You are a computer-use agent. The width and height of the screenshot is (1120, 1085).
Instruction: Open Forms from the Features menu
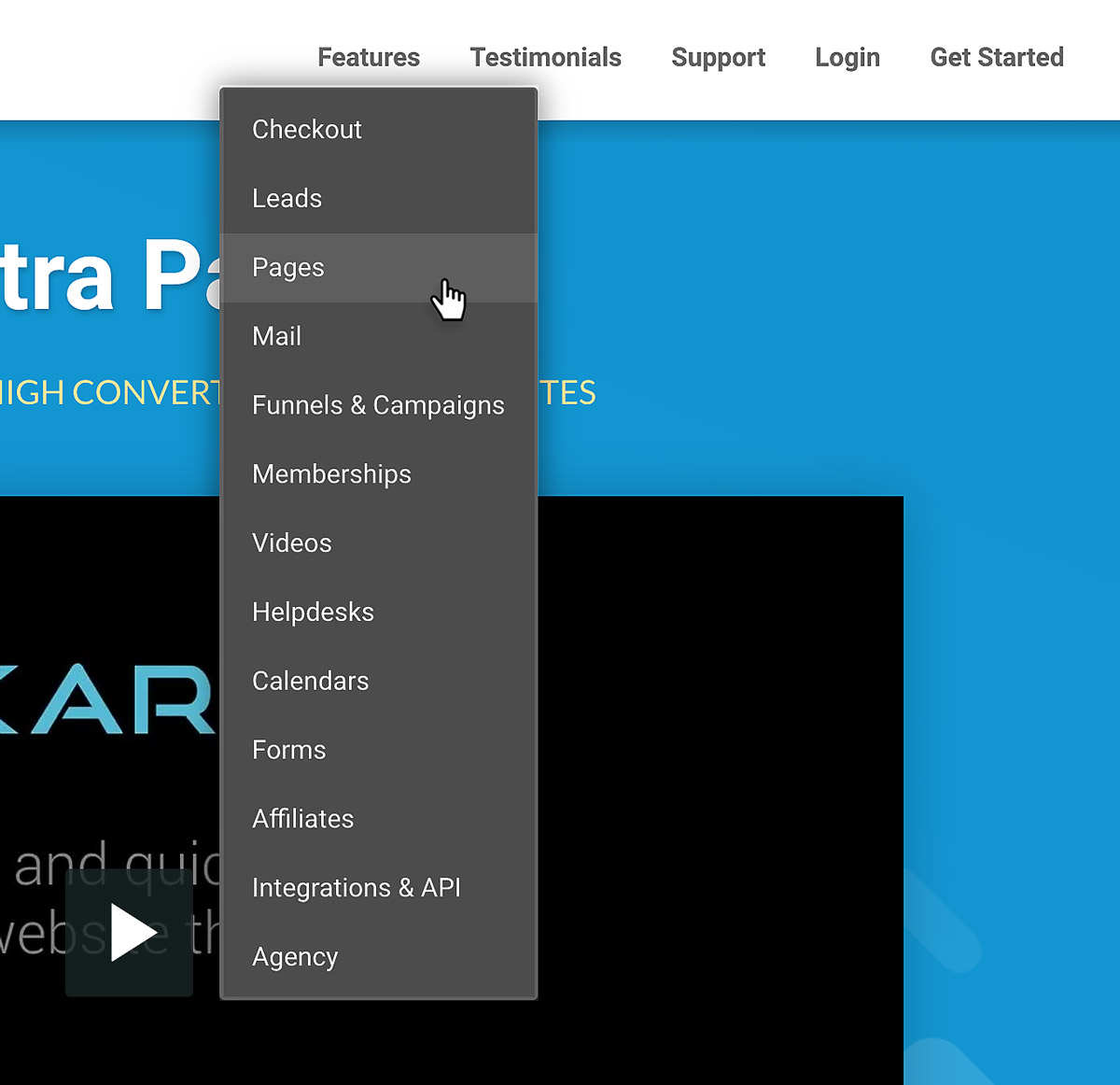click(288, 750)
